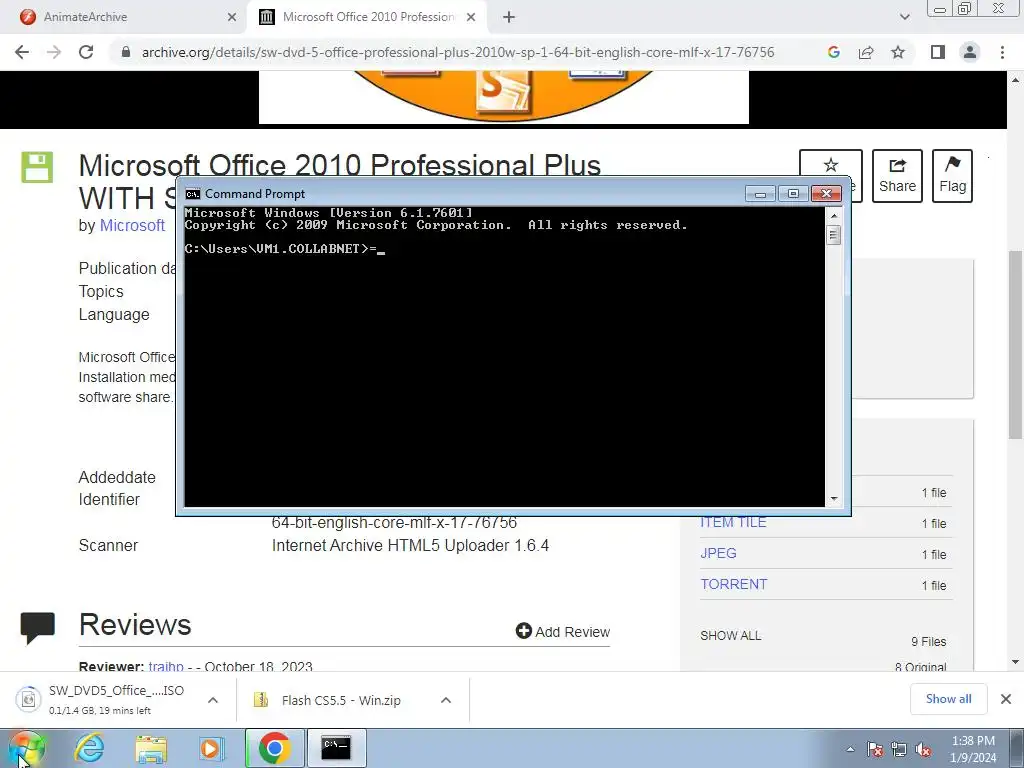Click the browser page vertical scrollbar thumb
The width and height of the screenshot is (1024, 768).
click(x=1015, y=345)
